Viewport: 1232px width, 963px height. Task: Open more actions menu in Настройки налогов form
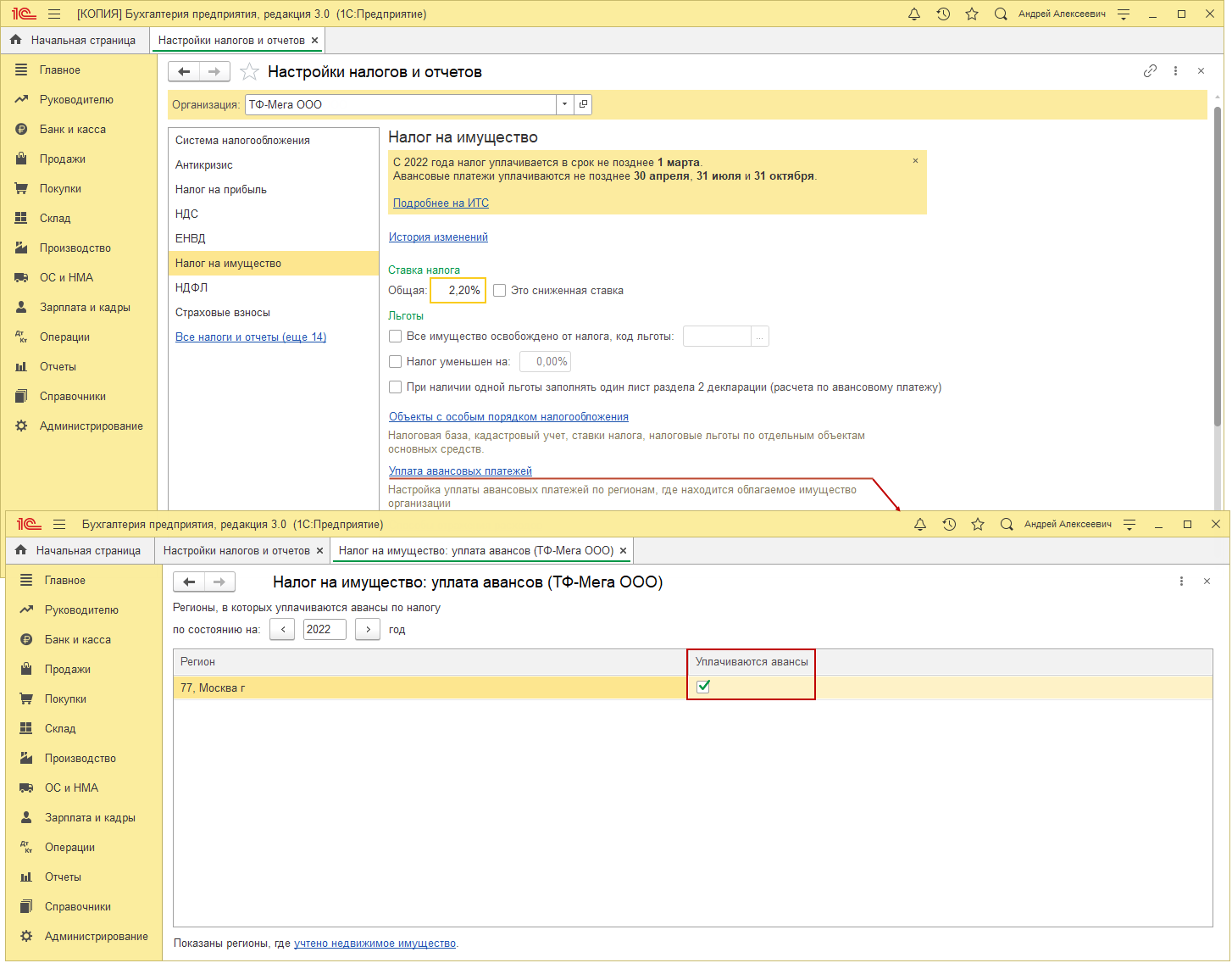1175,71
